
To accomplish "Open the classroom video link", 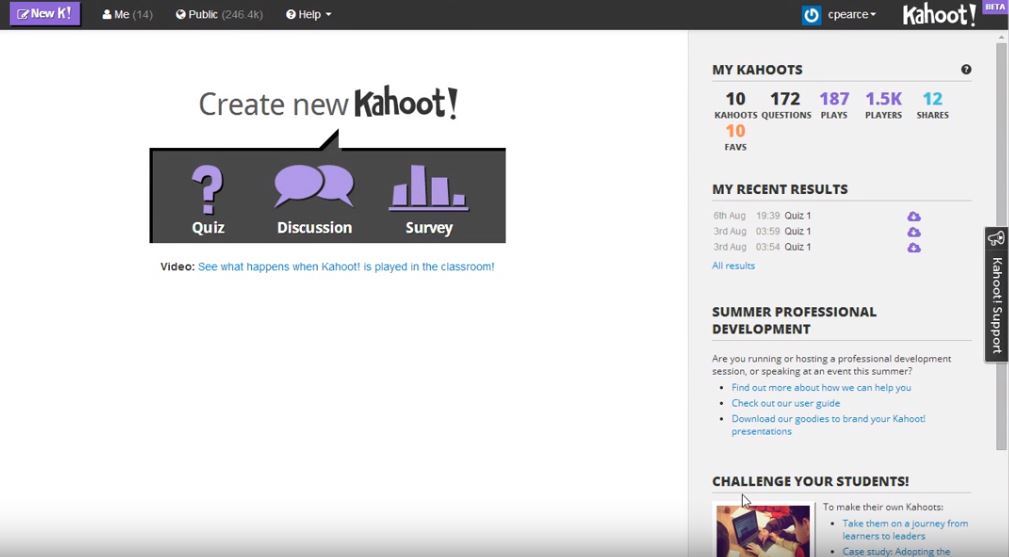I will [346, 266].
